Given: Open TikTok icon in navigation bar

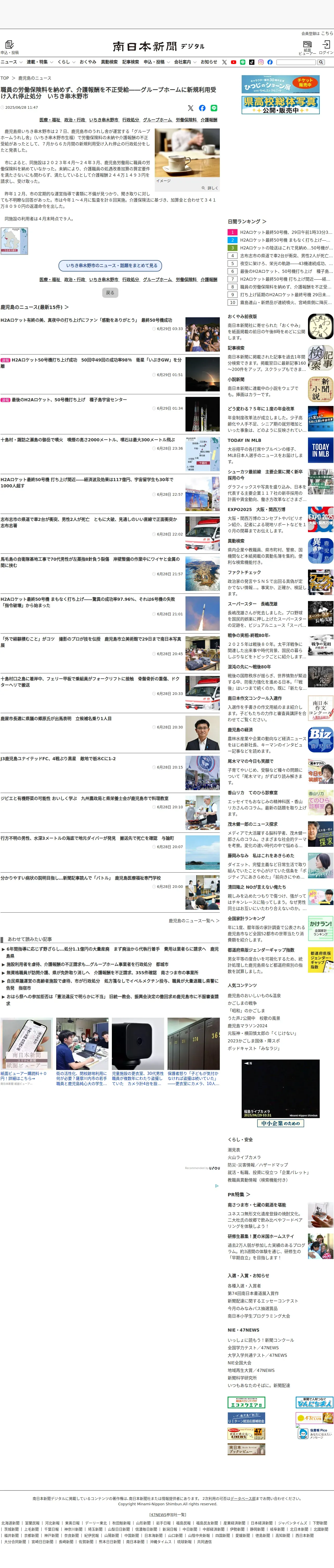Looking at the screenshot, I should [x=252, y=62].
